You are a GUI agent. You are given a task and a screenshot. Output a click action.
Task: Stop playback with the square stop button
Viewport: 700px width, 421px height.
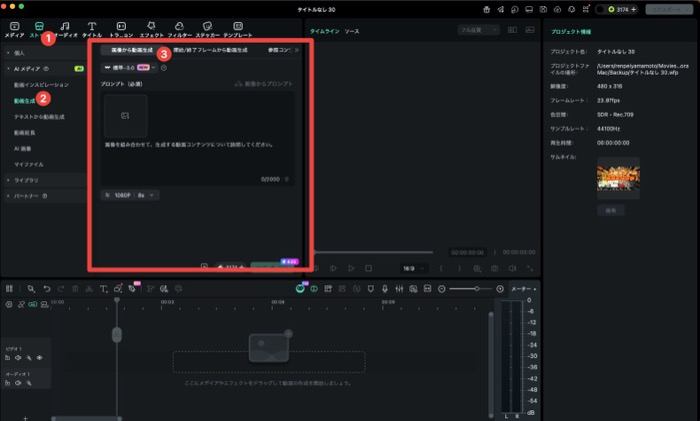coord(368,268)
